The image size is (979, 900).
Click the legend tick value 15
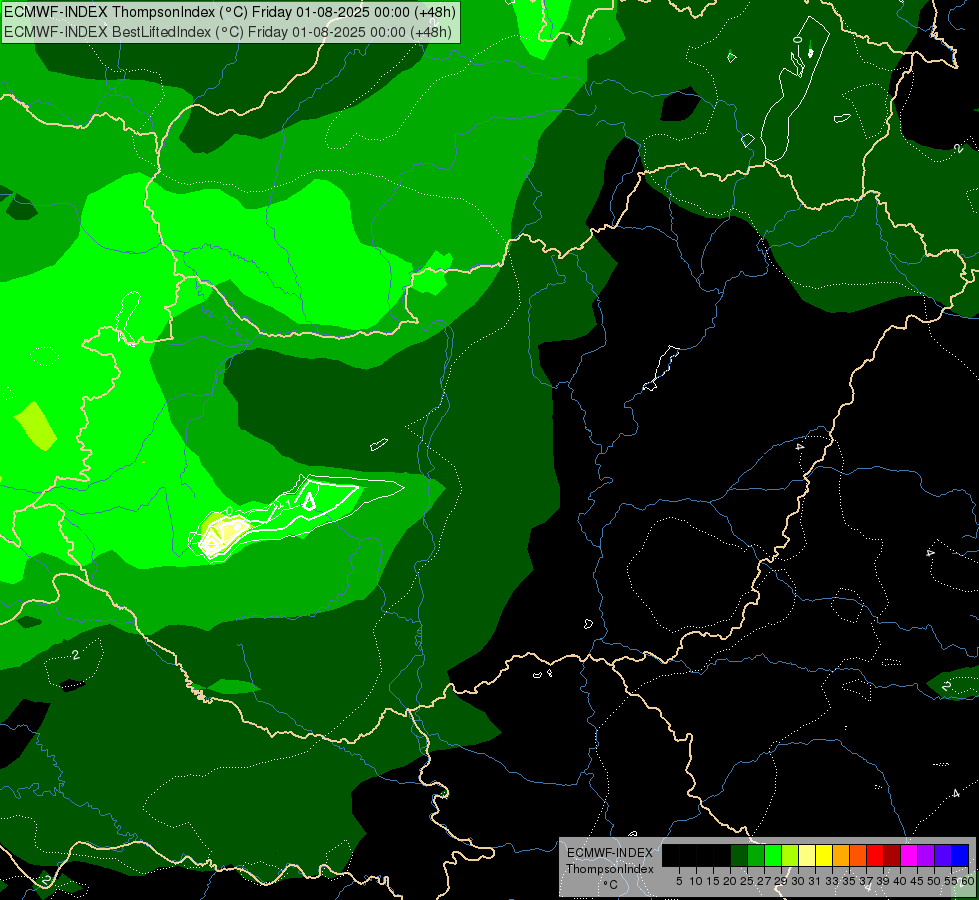[x=713, y=881]
